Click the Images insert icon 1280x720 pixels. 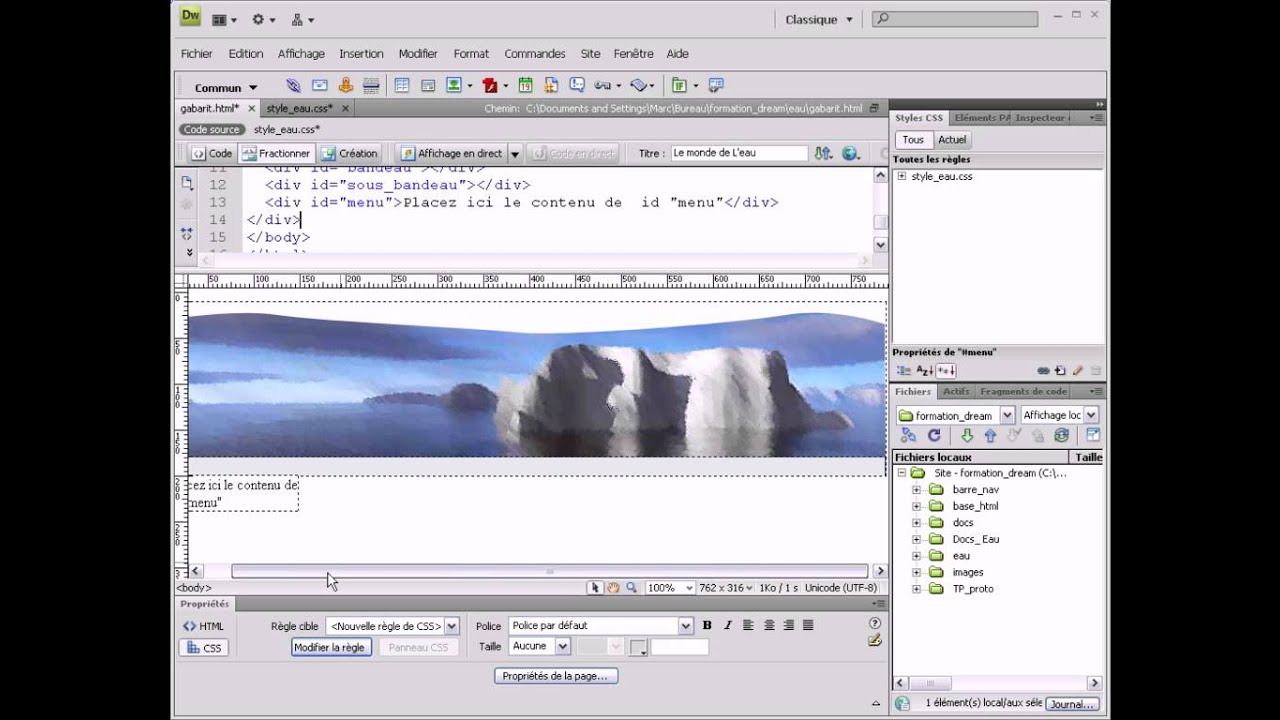[454, 86]
